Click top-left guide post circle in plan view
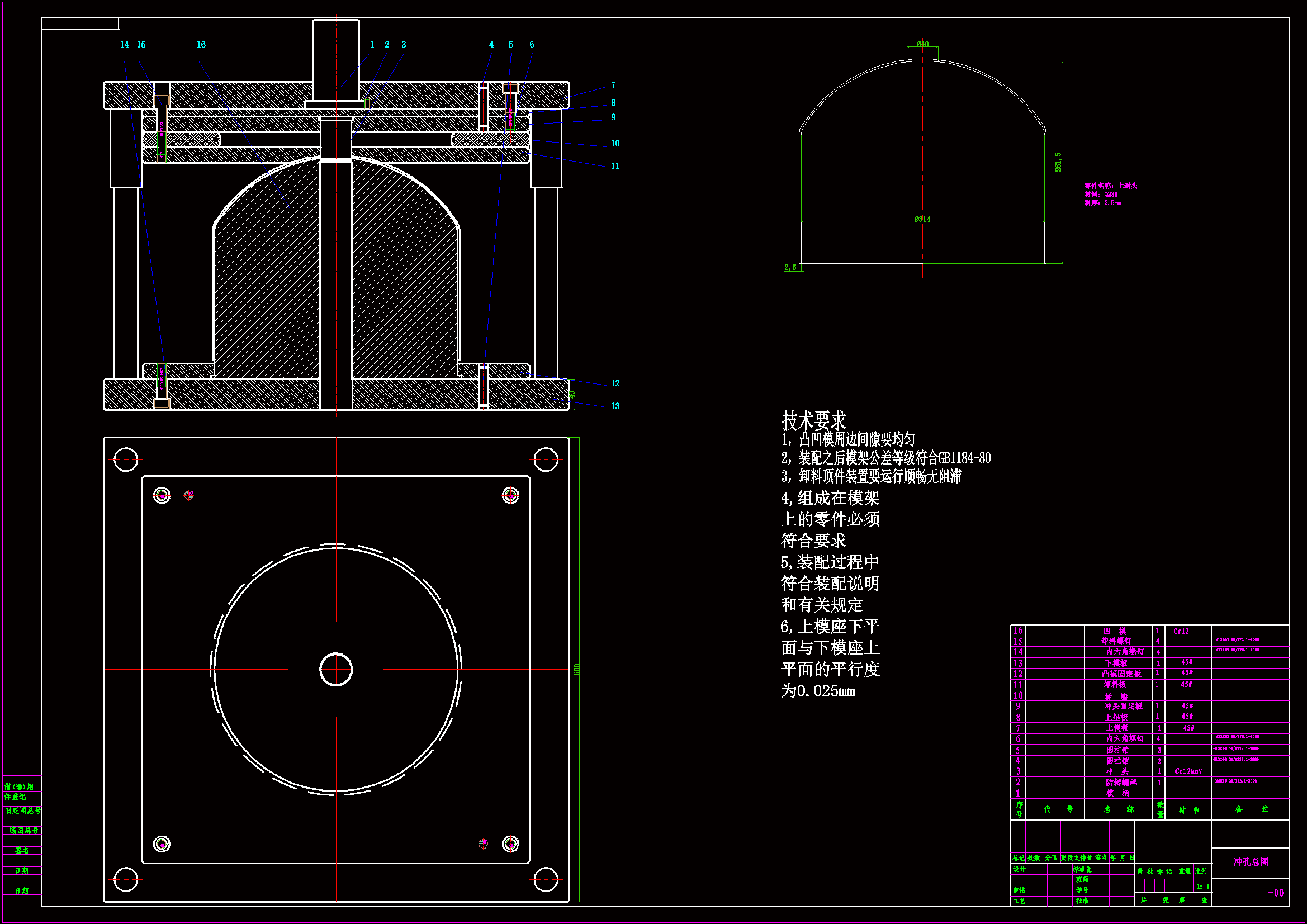The width and height of the screenshot is (1307, 924). [126, 459]
